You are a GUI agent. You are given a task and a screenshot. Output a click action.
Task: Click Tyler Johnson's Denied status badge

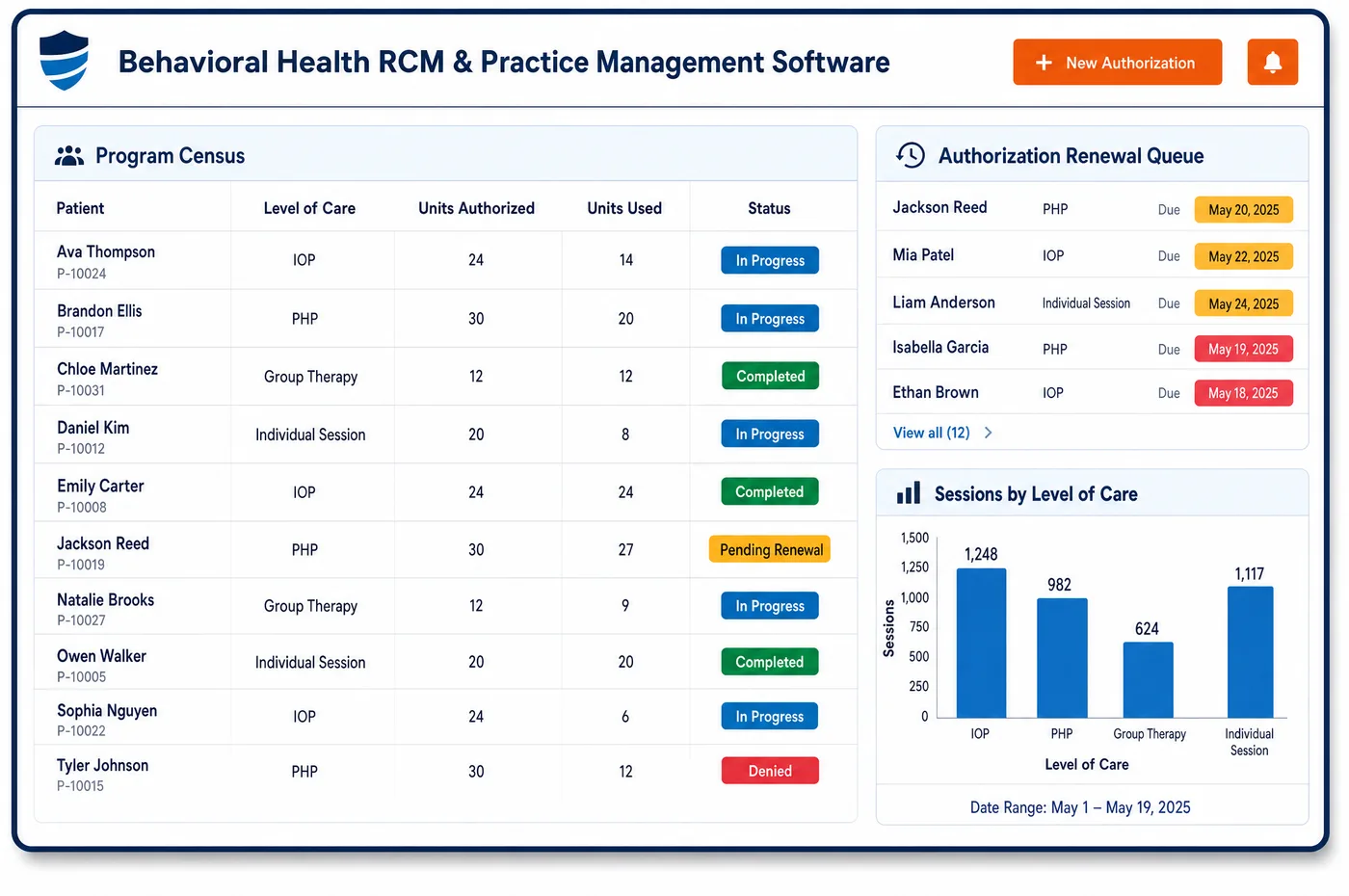[770, 771]
